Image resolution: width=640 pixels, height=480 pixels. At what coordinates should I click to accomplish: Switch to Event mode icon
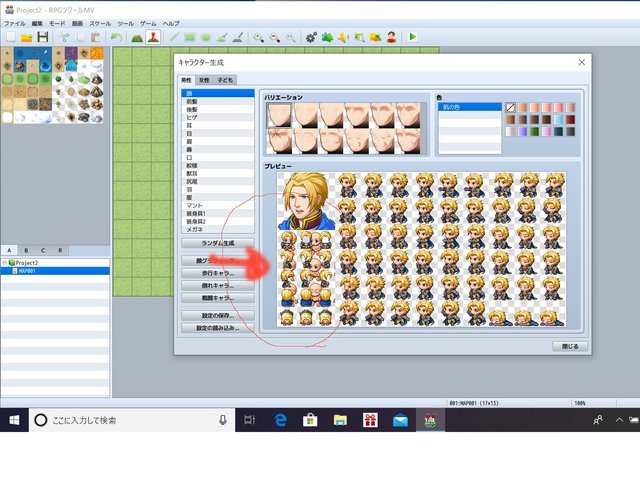coord(153,37)
